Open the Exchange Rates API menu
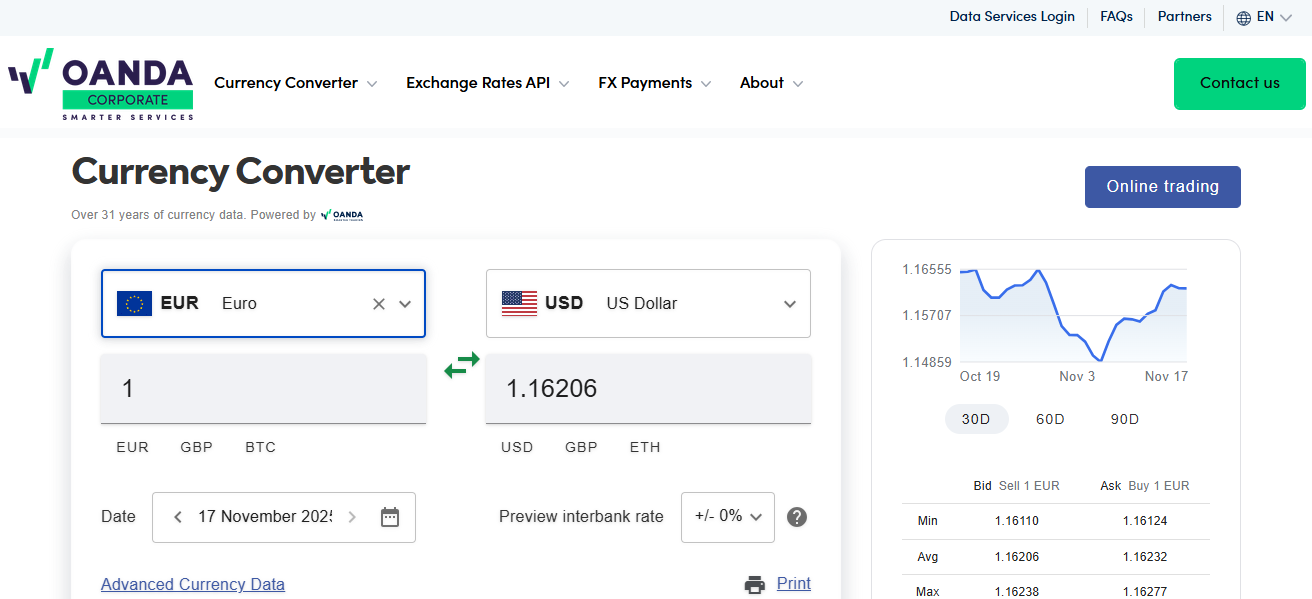 (x=487, y=83)
